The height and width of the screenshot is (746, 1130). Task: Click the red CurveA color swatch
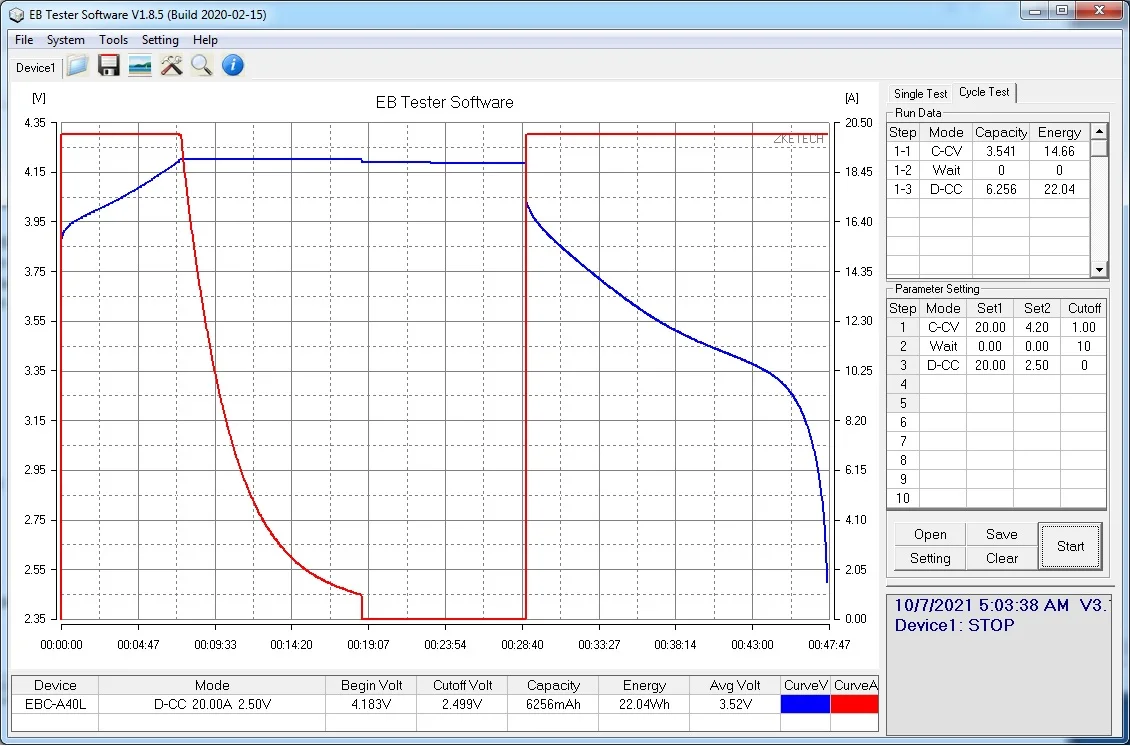(855, 704)
